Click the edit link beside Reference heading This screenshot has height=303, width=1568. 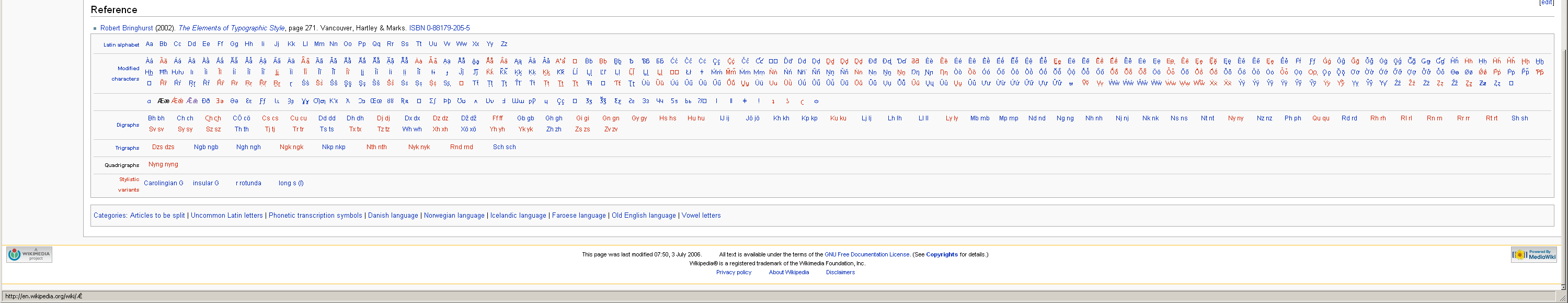coord(1546,3)
